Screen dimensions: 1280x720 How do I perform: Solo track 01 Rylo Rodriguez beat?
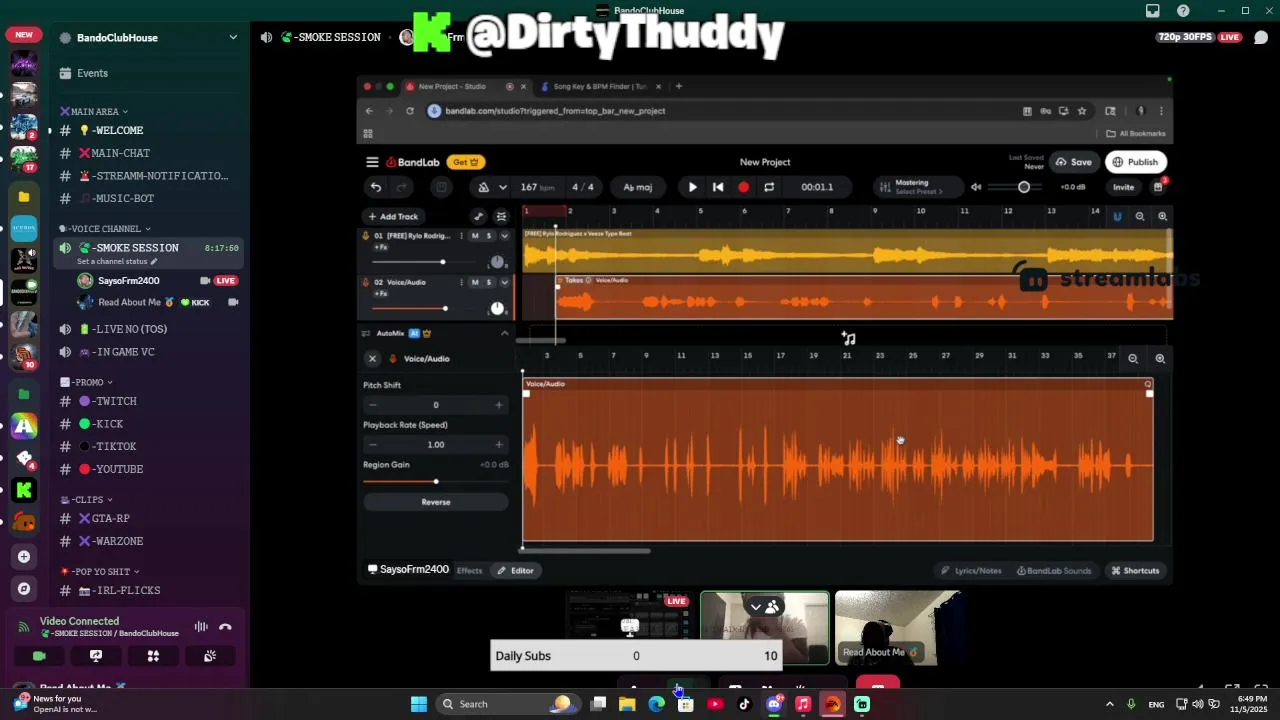489,236
